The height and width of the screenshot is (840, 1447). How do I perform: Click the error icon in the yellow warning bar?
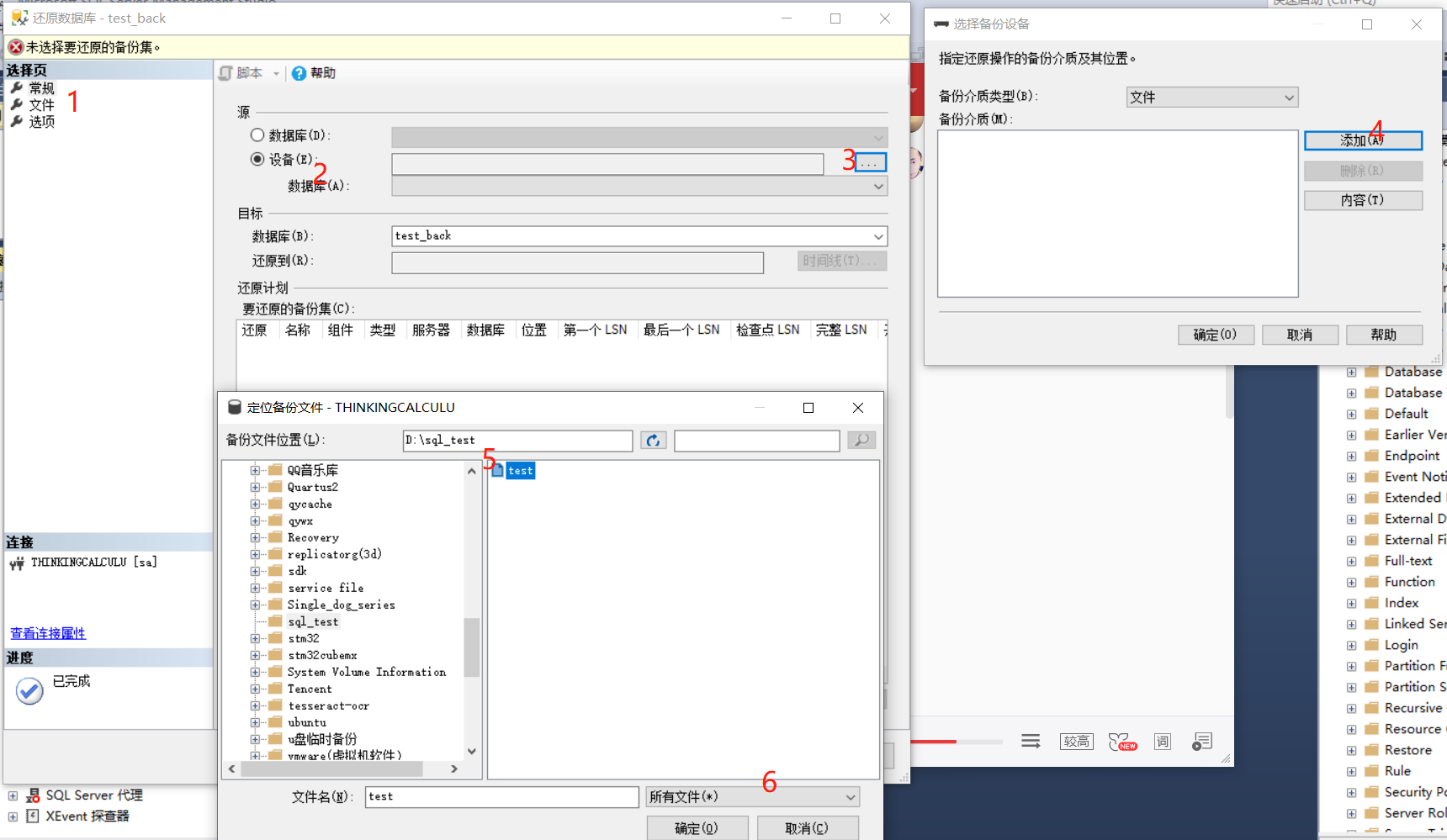click(x=15, y=47)
